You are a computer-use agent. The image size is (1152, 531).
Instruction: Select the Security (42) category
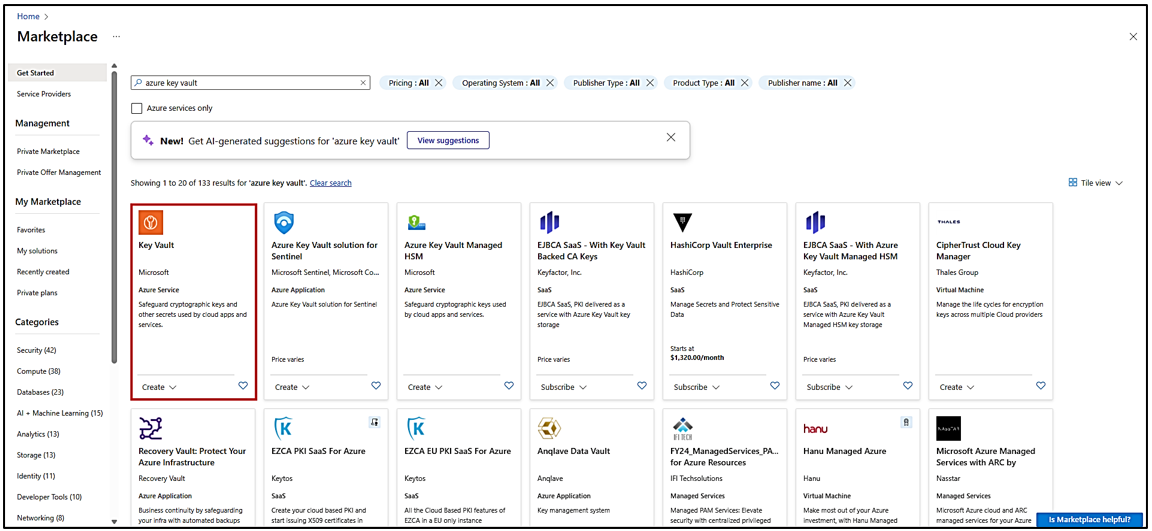click(37, 350)
